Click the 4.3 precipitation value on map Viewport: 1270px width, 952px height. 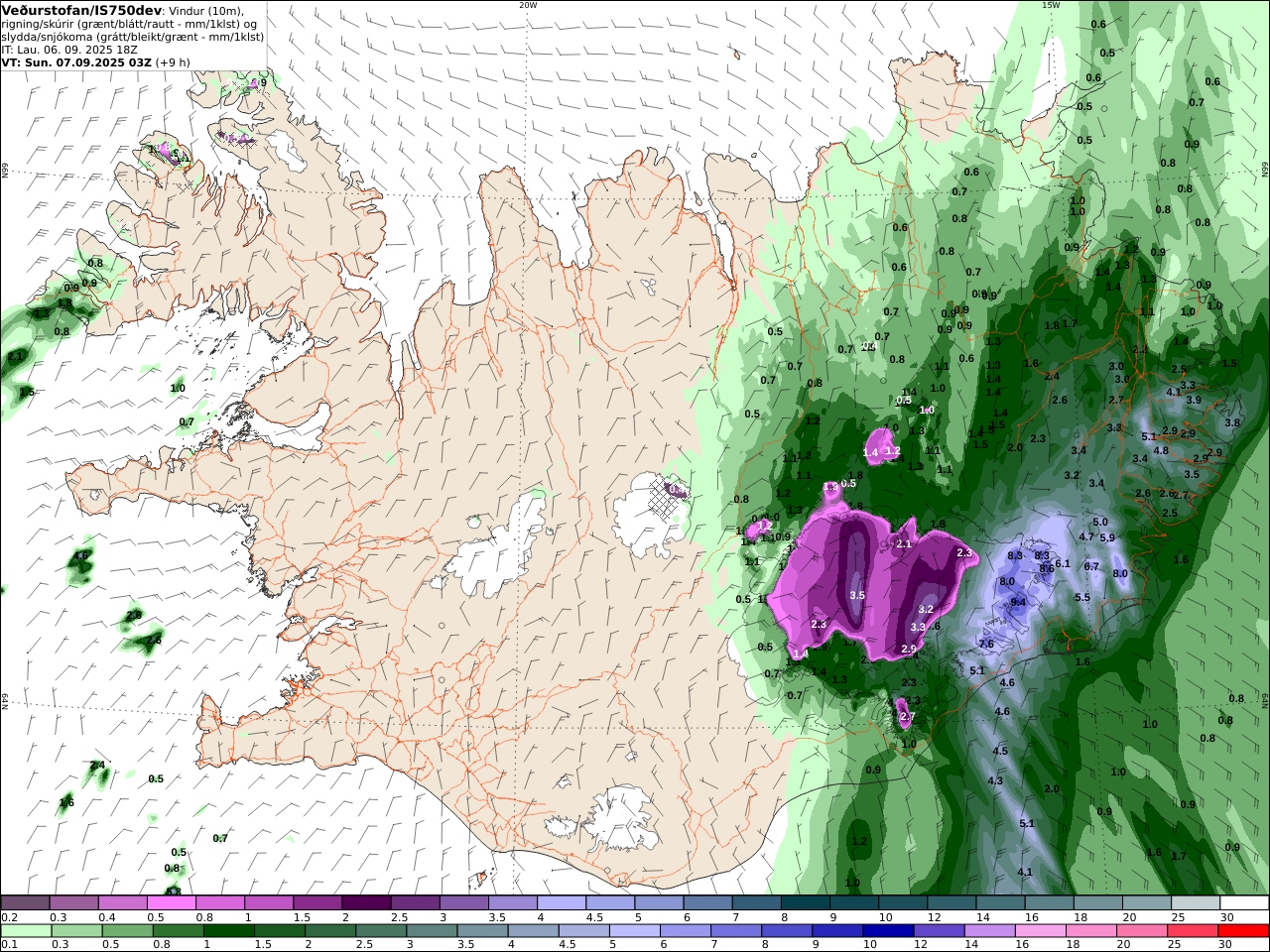[995, 780]
